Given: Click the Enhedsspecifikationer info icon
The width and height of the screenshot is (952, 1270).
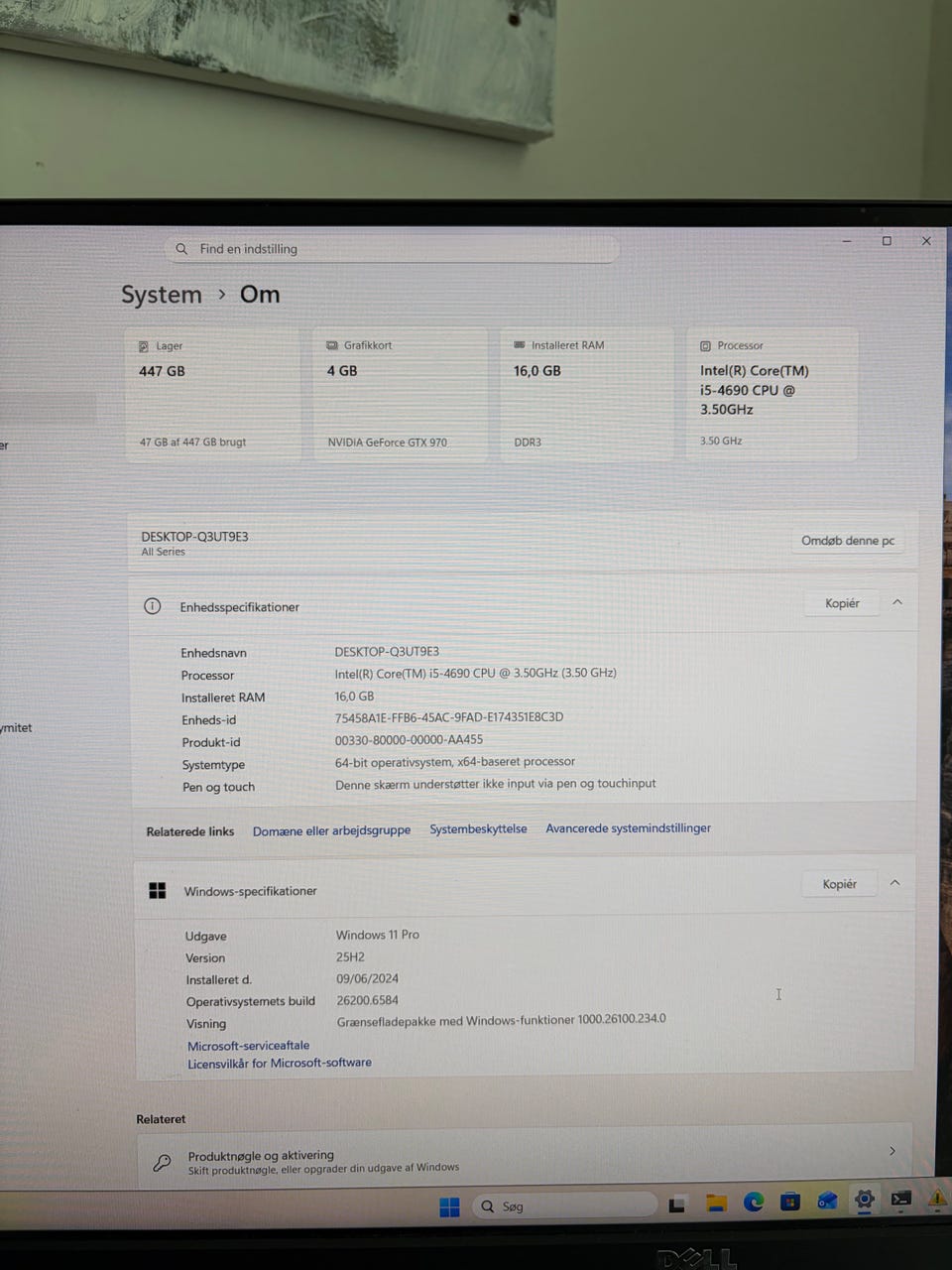Looking at the screenshot, I should tap(152, 606).
